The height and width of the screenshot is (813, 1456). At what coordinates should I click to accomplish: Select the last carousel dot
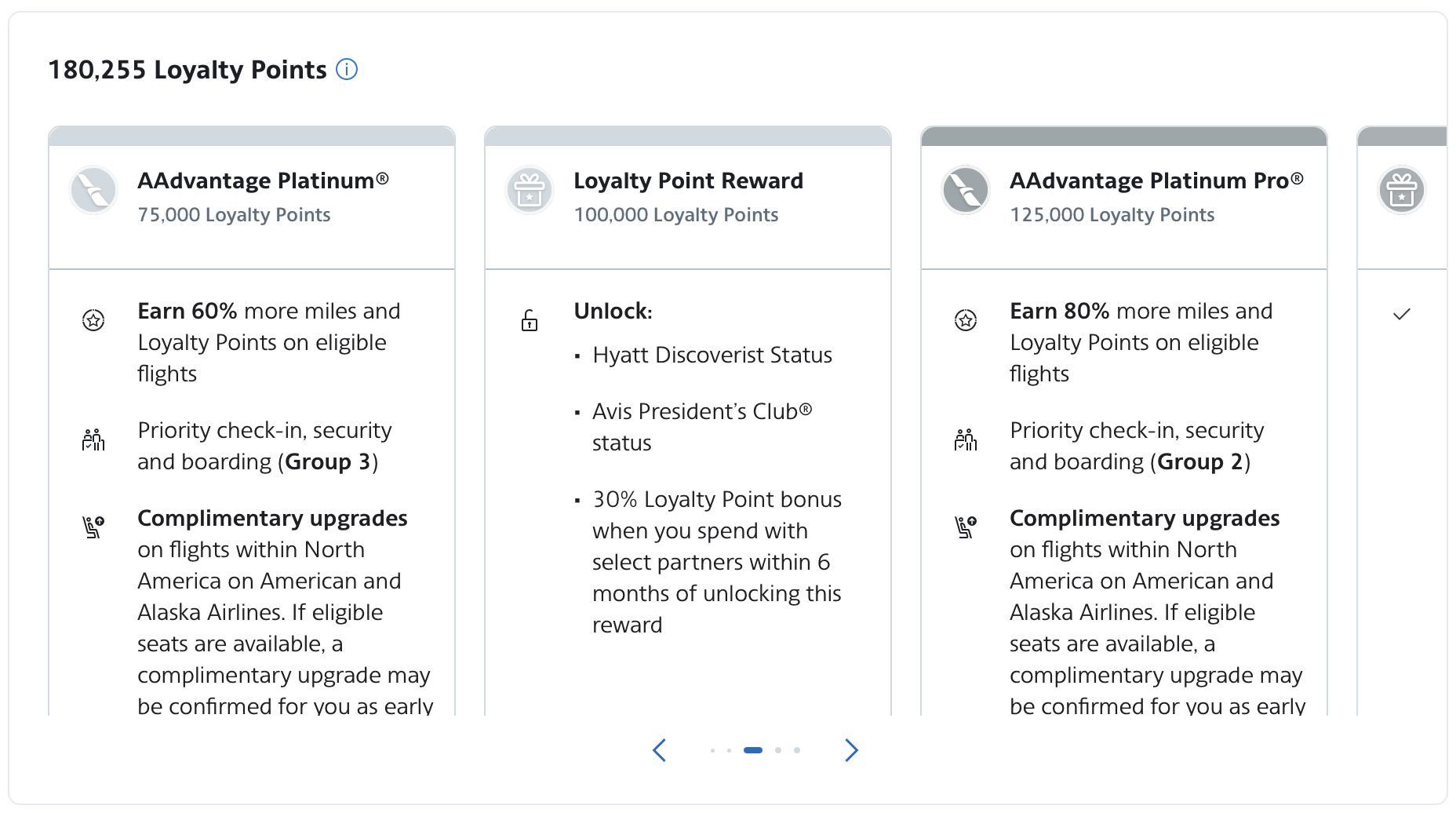pyautogui.click(x=798, y=750)
